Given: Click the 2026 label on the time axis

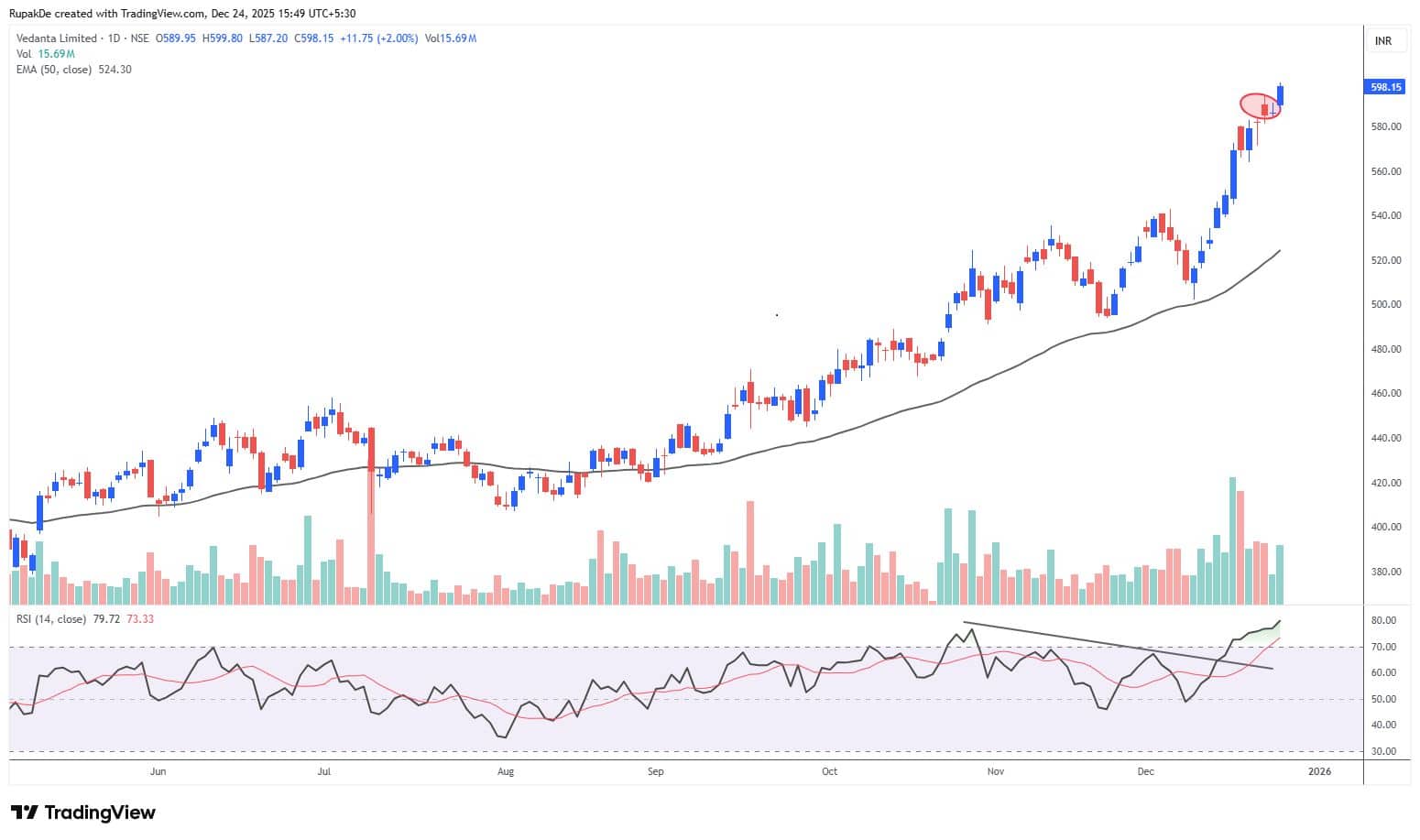Looking at the screenshot, I should (x=1319, y=772).
